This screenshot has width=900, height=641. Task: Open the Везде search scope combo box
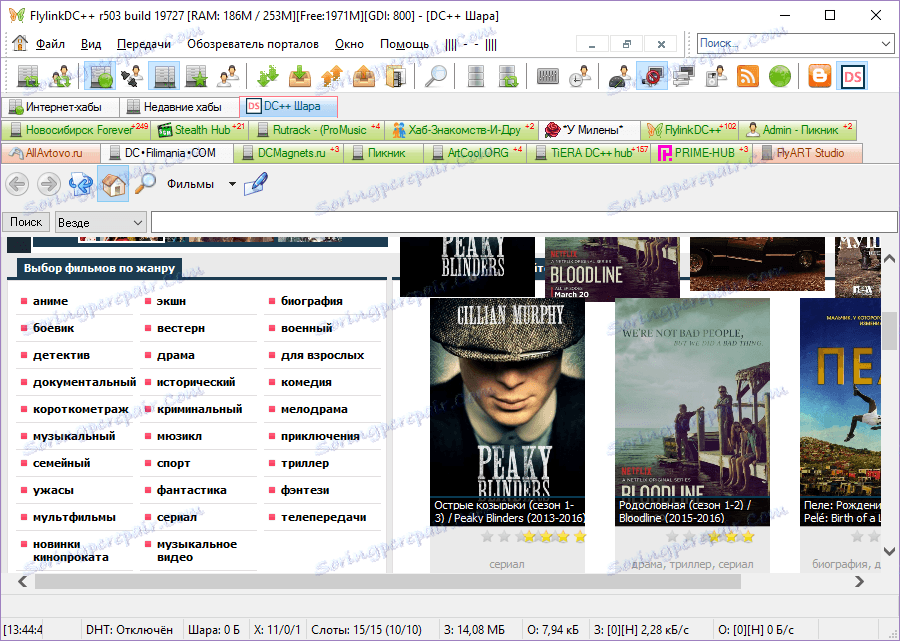click(x=100, y=222)
